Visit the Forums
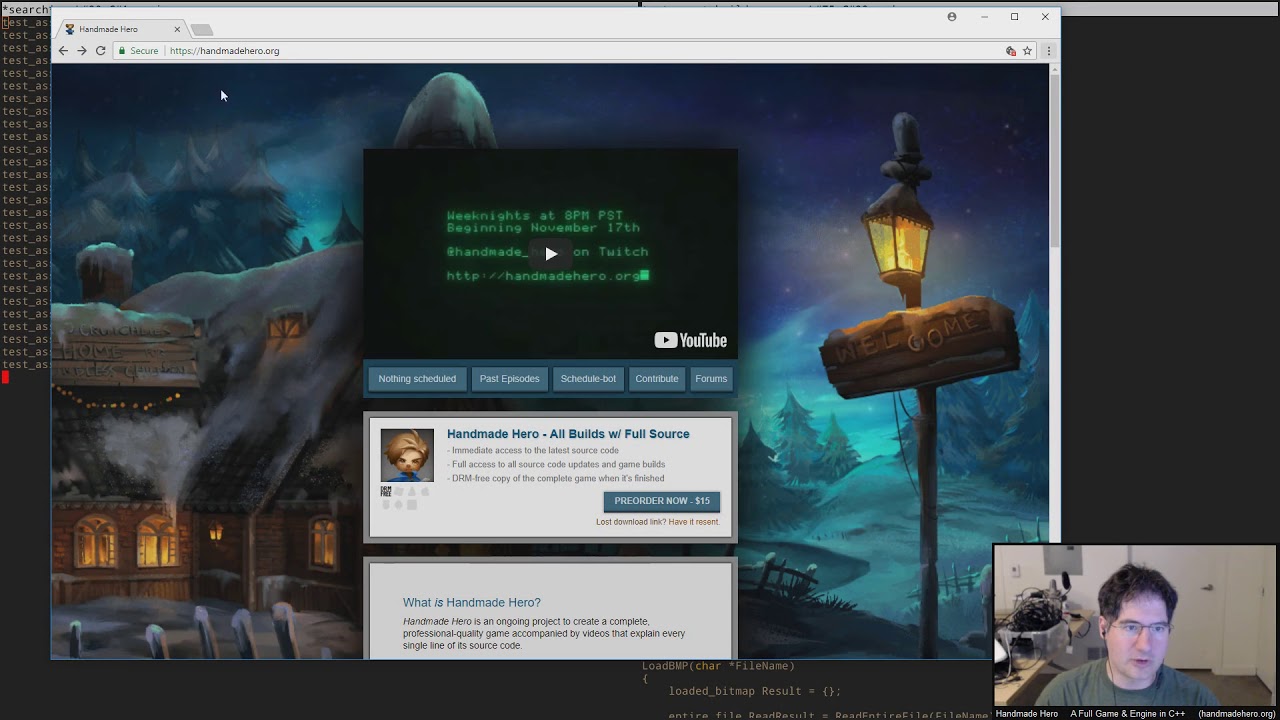 [x=711, y=379]
